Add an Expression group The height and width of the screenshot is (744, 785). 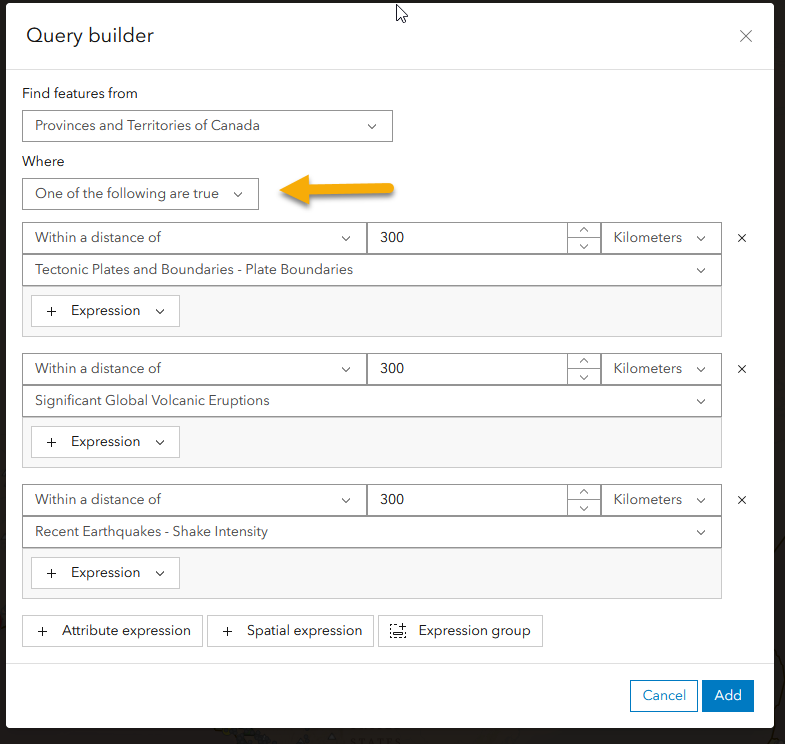[460, 631]
